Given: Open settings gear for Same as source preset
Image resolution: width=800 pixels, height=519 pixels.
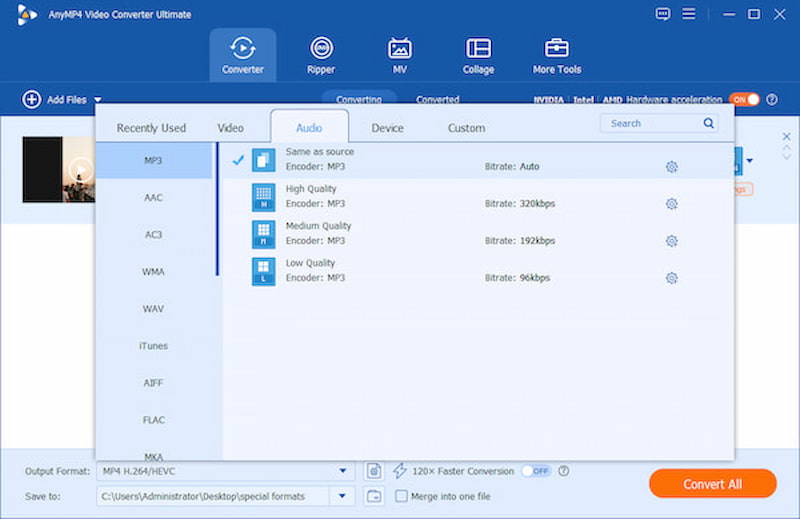Looking at the screenshot, I should pos(671,167).
